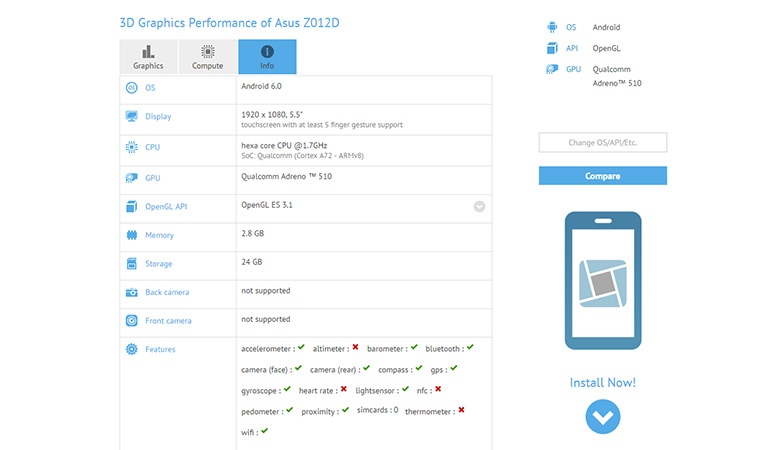Click the OS row icon
Screen dimensions: 768x450
point(131,87)
